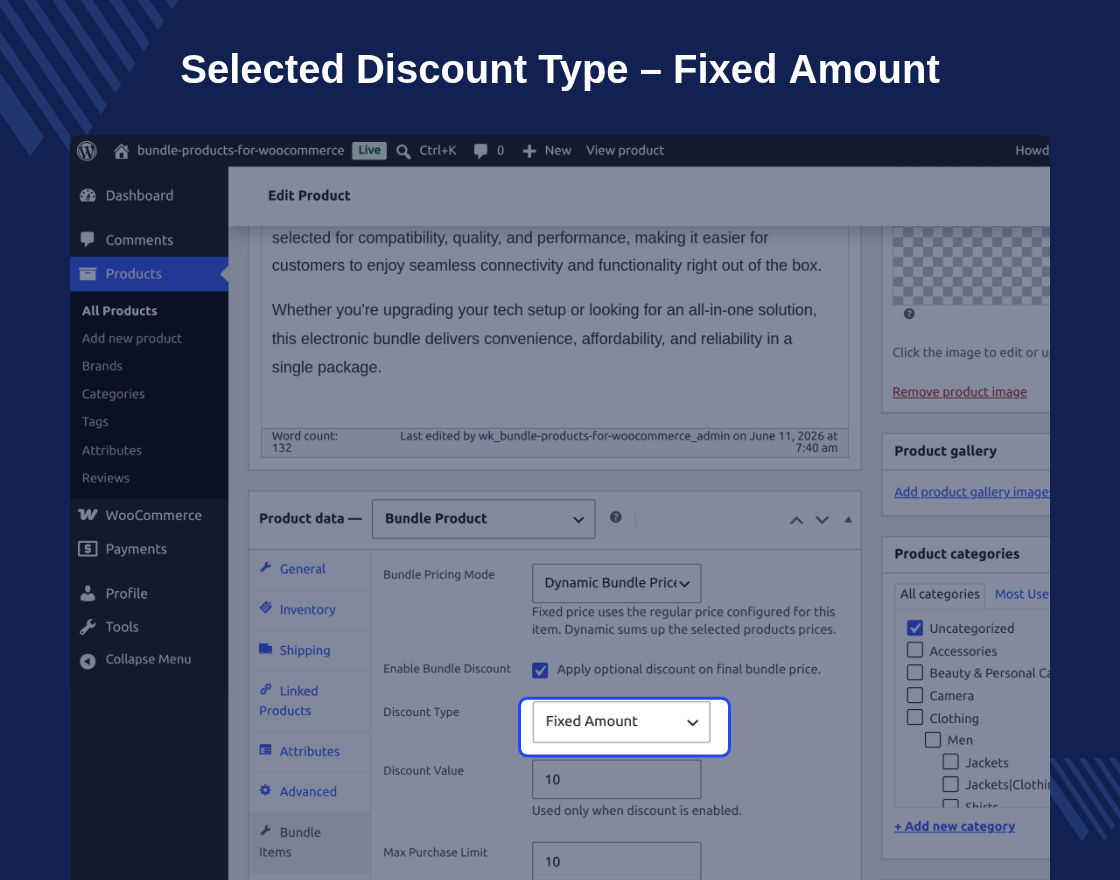Click the Profile person icon
This screenshot has width=1120, height=880.
88,593
